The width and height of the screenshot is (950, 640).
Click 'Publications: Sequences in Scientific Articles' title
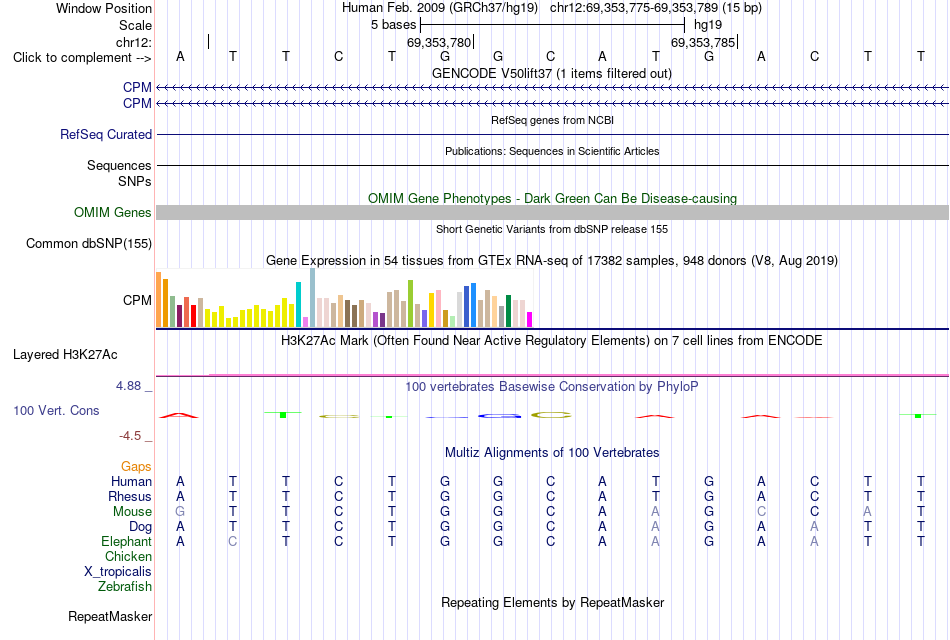pyautogui.click(x=552, y=151)
